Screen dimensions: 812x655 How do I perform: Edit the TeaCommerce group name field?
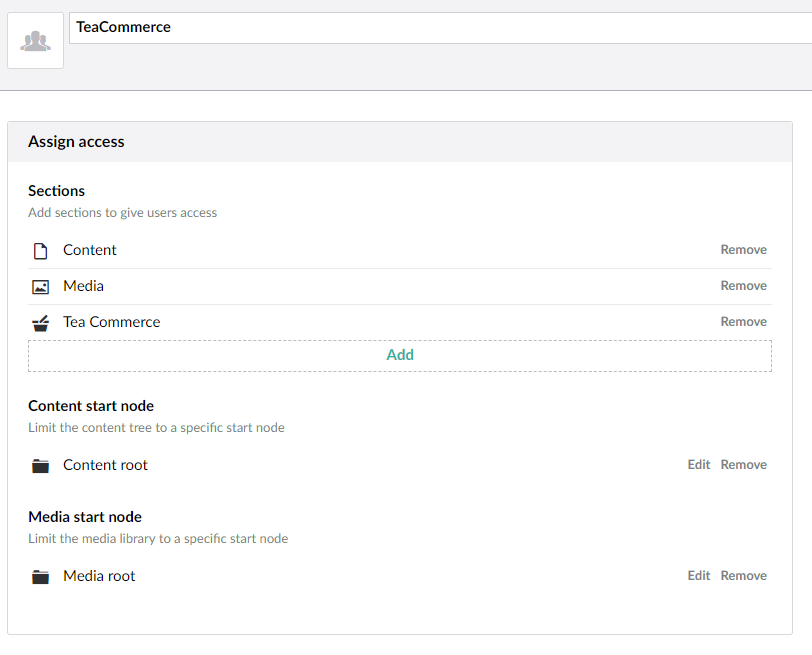440,28
